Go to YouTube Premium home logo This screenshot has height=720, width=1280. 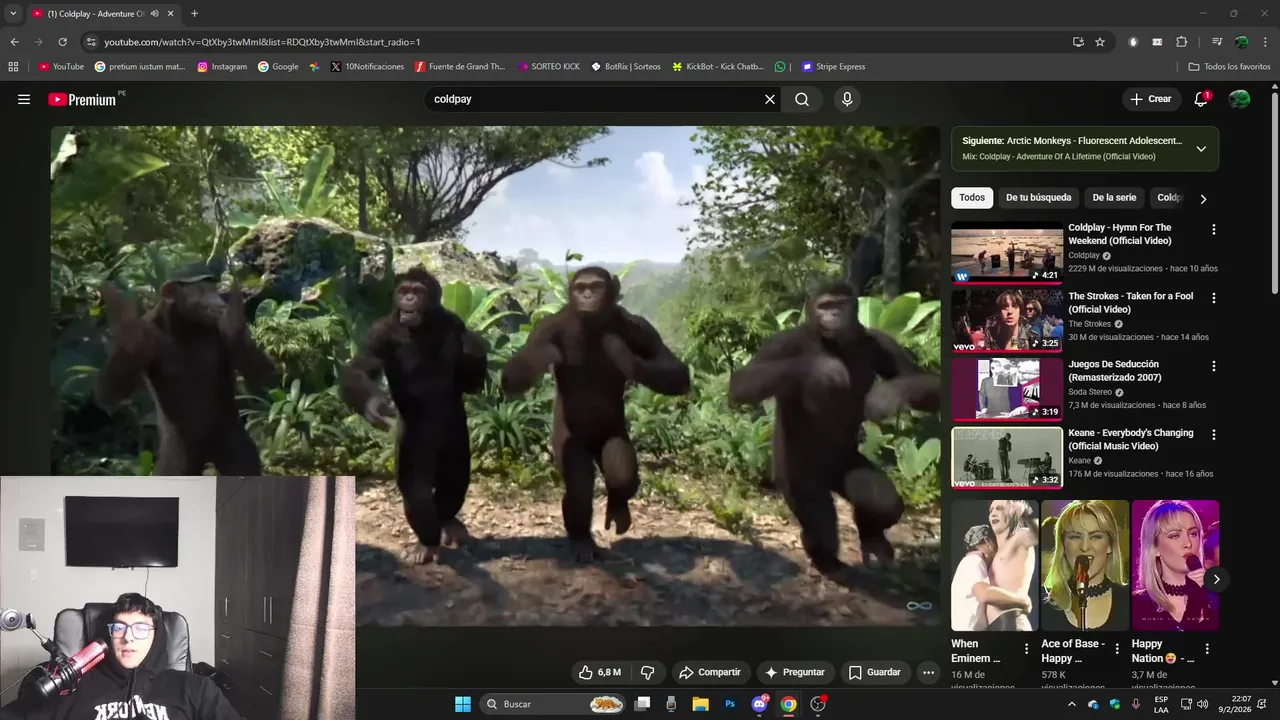(x=82, y=99)
